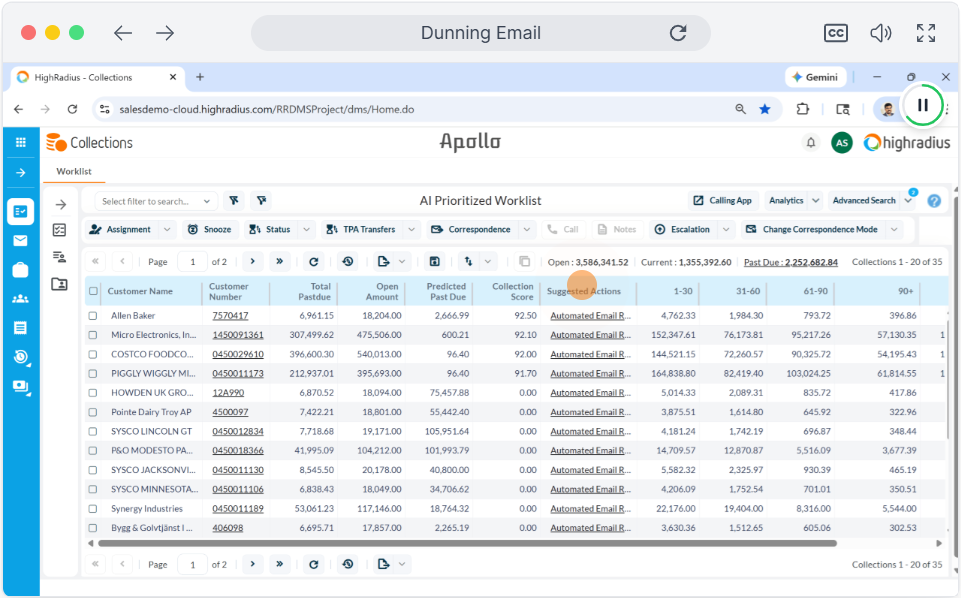This screenshot has height=598, width=961.
Task: Click the briefcase icon in left sidebar
Action: click(x=20, y=270)
